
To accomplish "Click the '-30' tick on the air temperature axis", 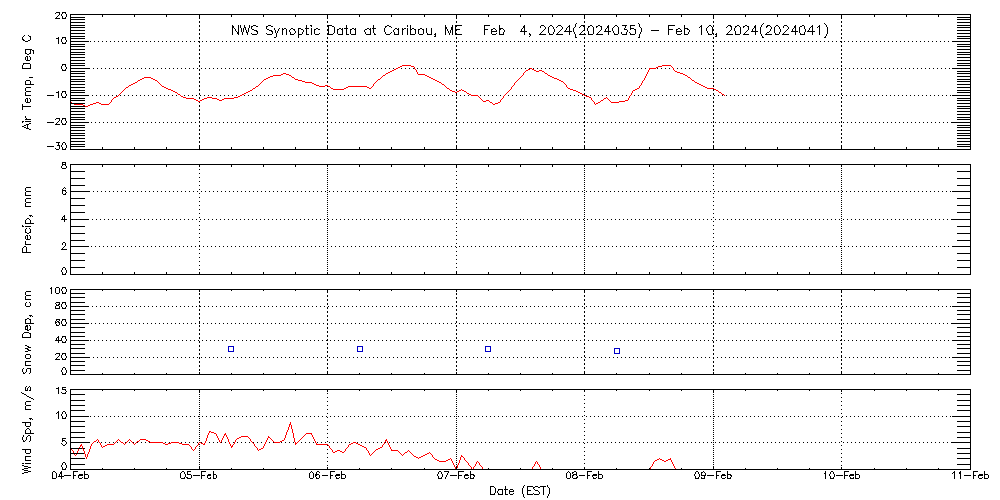I will (58, 146).
